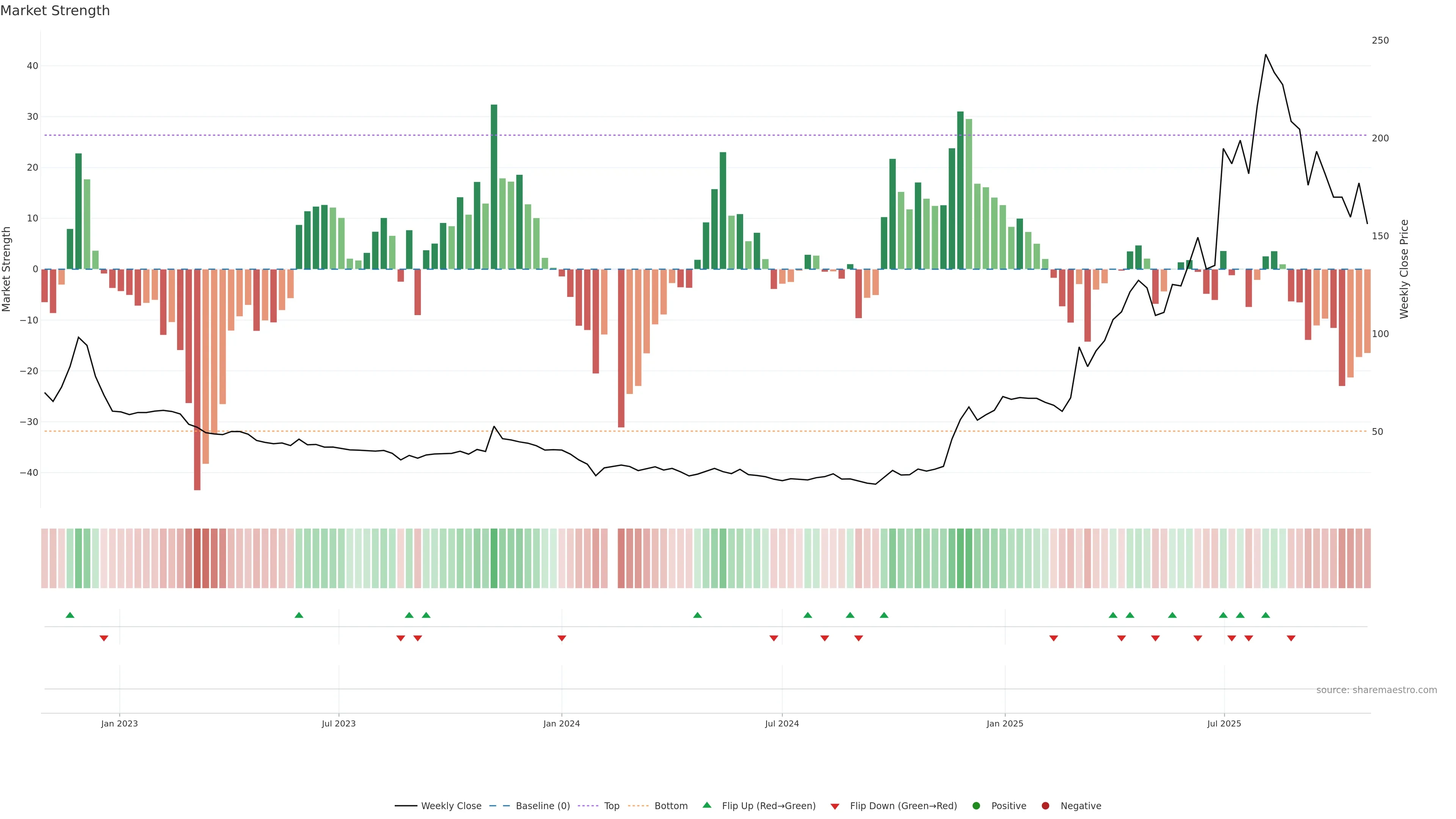The width and height of the screenshot is (1456, 819).
Task: Click the Jan 2025 x-axis label
Action: click(x=1004, y=723)
